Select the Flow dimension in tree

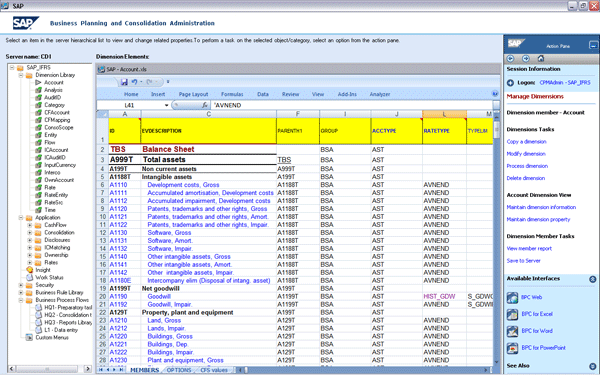coord(50,142)
